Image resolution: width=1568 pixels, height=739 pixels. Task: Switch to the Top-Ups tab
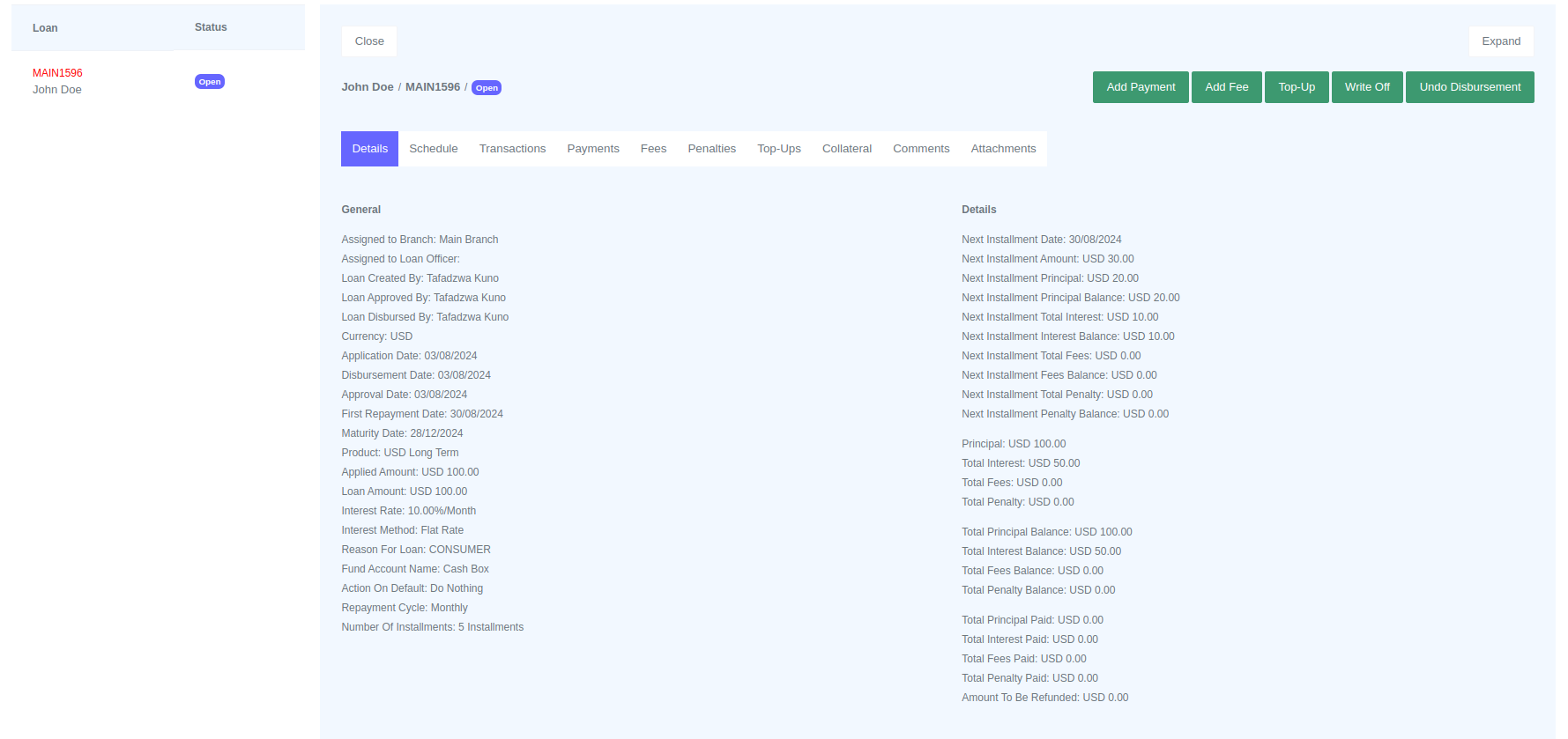point(778,149)
